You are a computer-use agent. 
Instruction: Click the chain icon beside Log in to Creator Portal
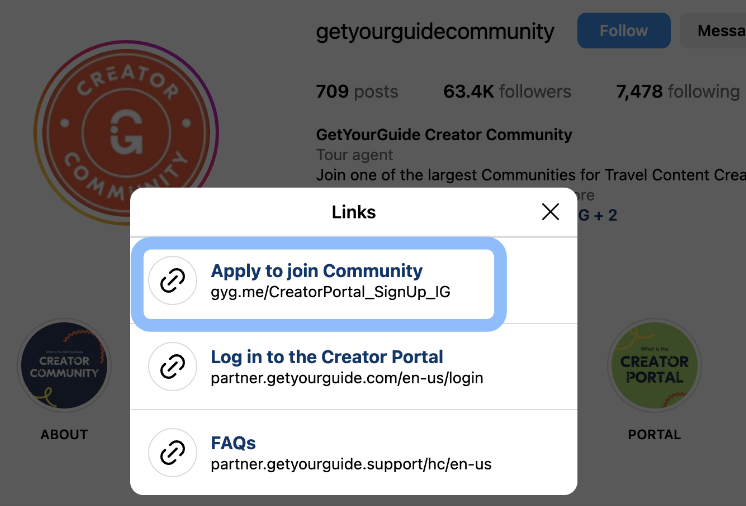[x=172, y=366]
